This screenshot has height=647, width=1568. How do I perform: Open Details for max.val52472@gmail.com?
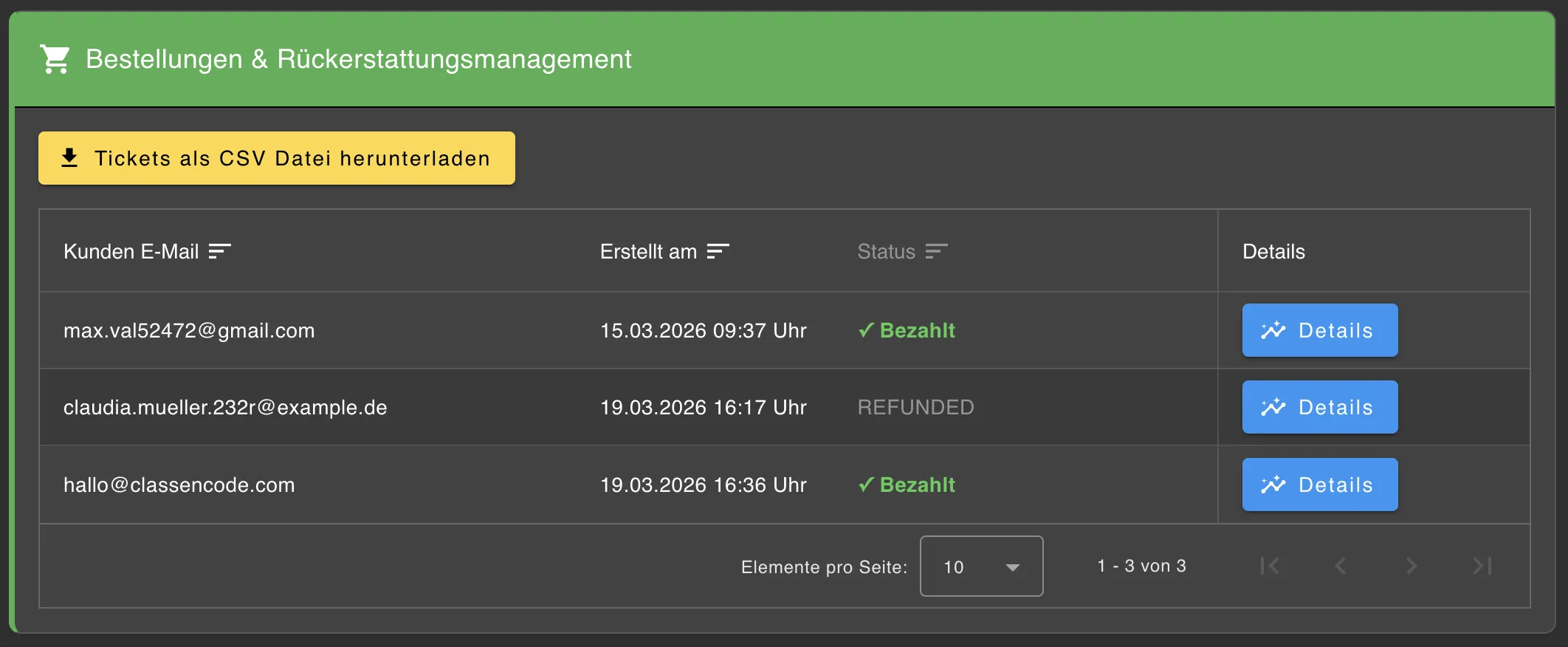(1319, 330)
